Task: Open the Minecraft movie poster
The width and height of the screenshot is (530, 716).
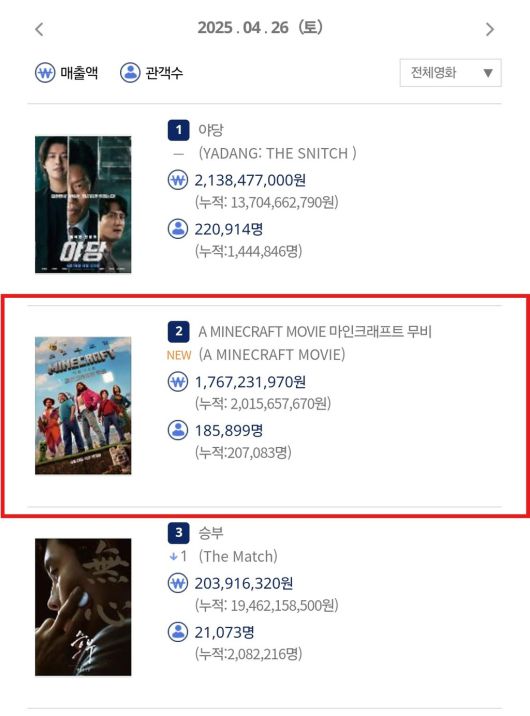Action: tap(83, 405)
